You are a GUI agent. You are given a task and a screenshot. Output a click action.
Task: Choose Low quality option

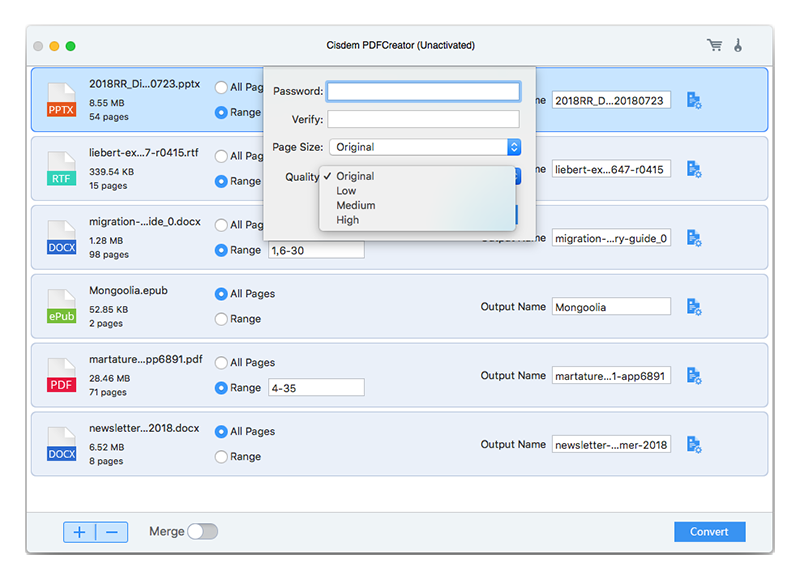[417, 191]
